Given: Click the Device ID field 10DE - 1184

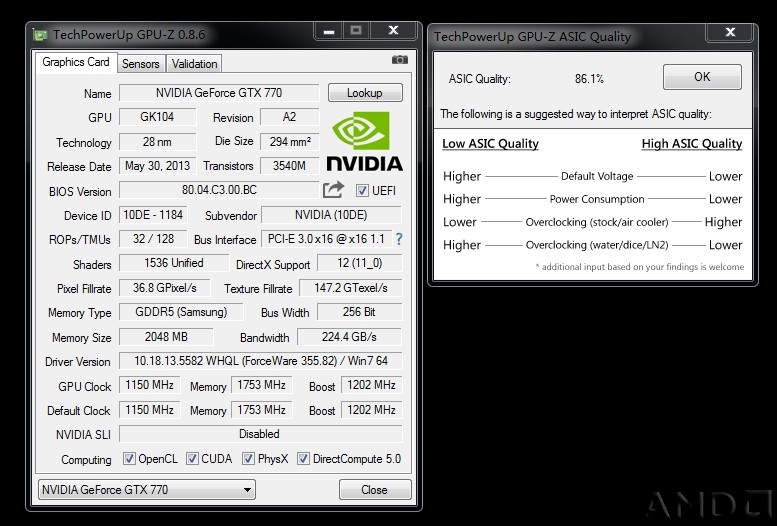Looking at the screenshot, I should point(153,215).
